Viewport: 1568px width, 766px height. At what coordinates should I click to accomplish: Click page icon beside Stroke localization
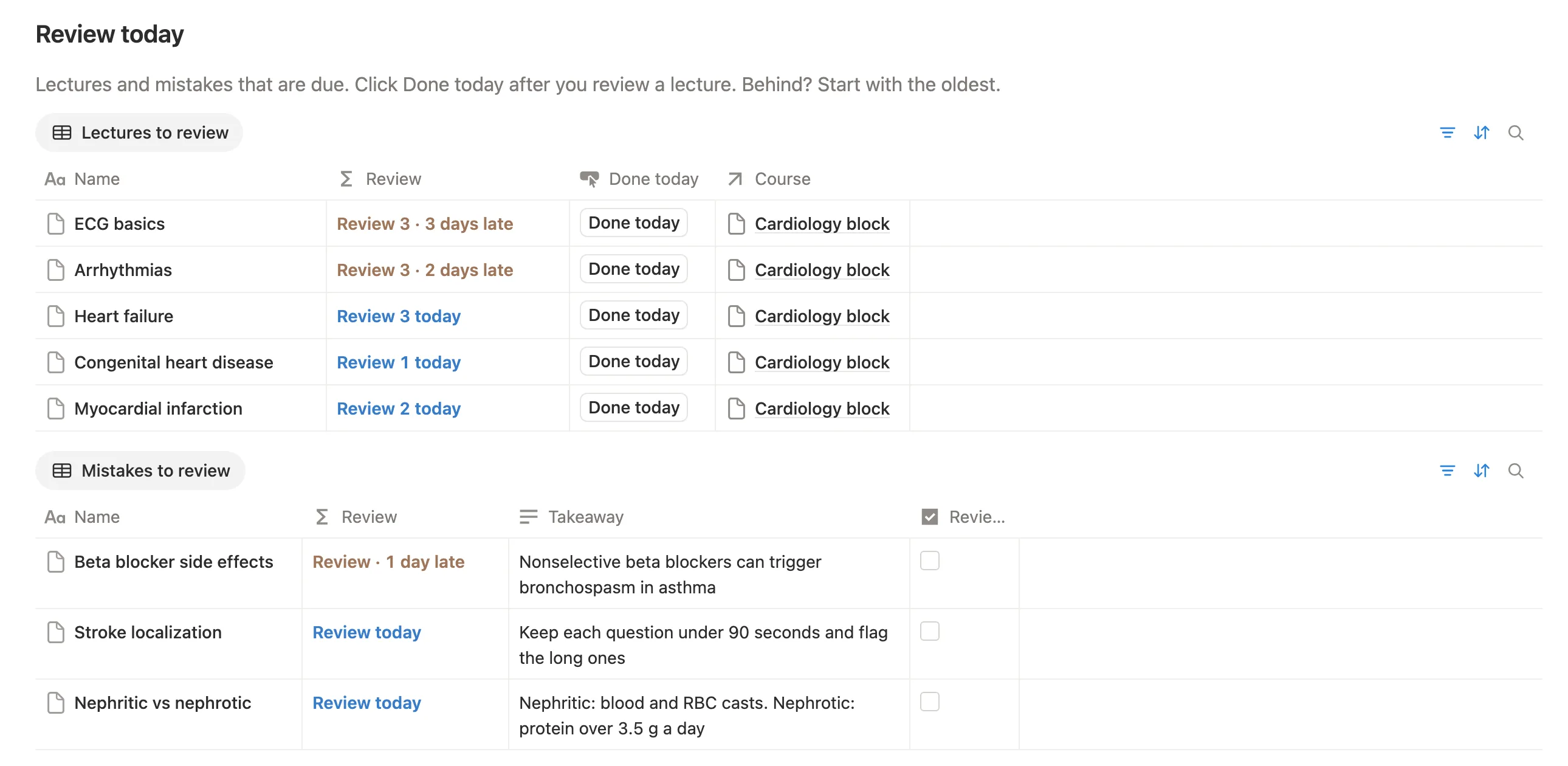click(x=56, y=632)
